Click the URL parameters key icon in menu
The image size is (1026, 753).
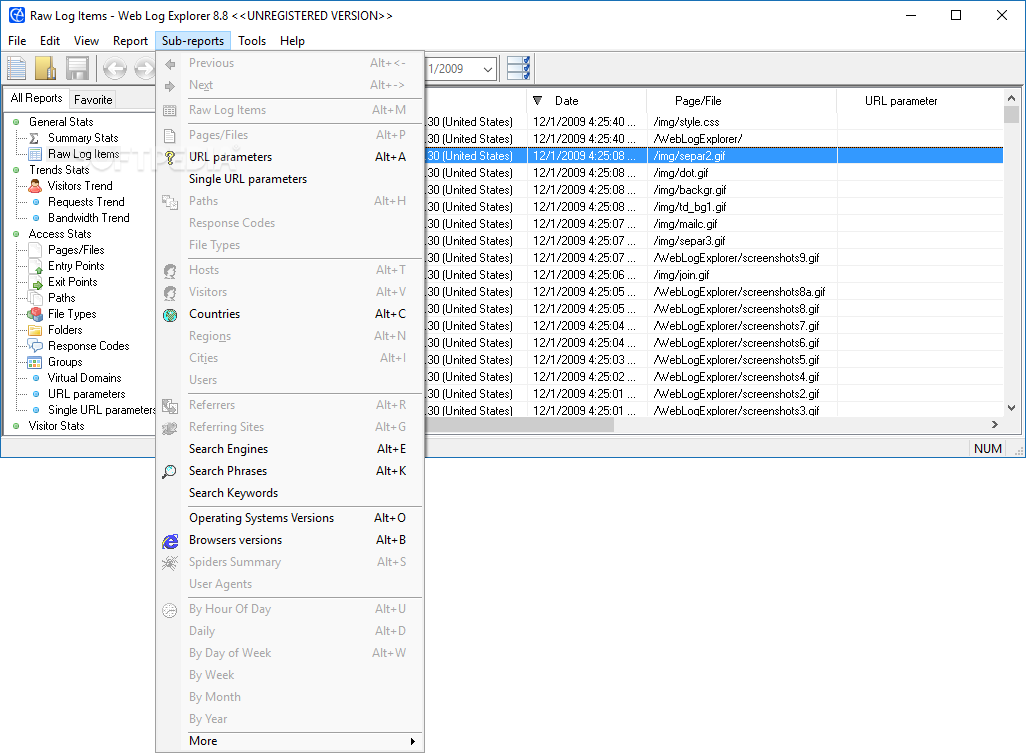coord(169,157)
